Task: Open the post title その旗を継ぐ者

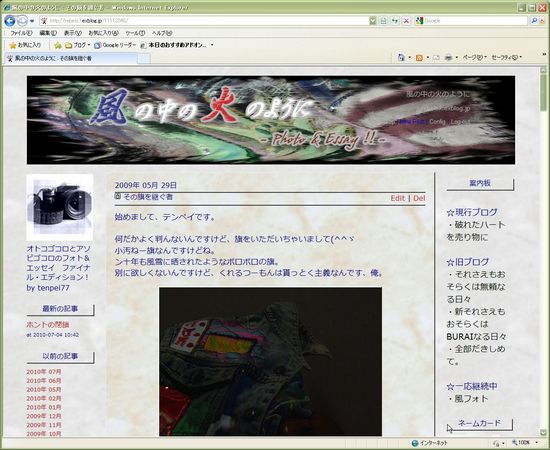Action: pos(148,197)
